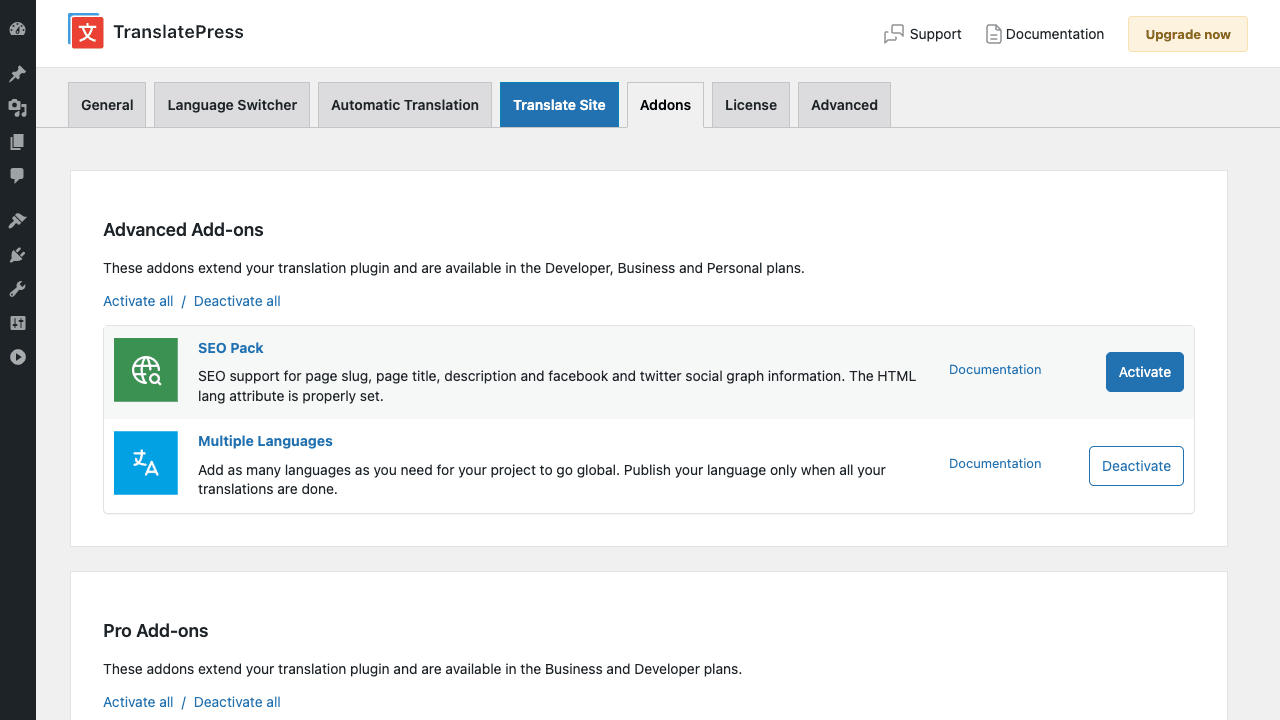Click Activate all under Advanced Add-ons
1280x720 pixels.
pos(138,301)
